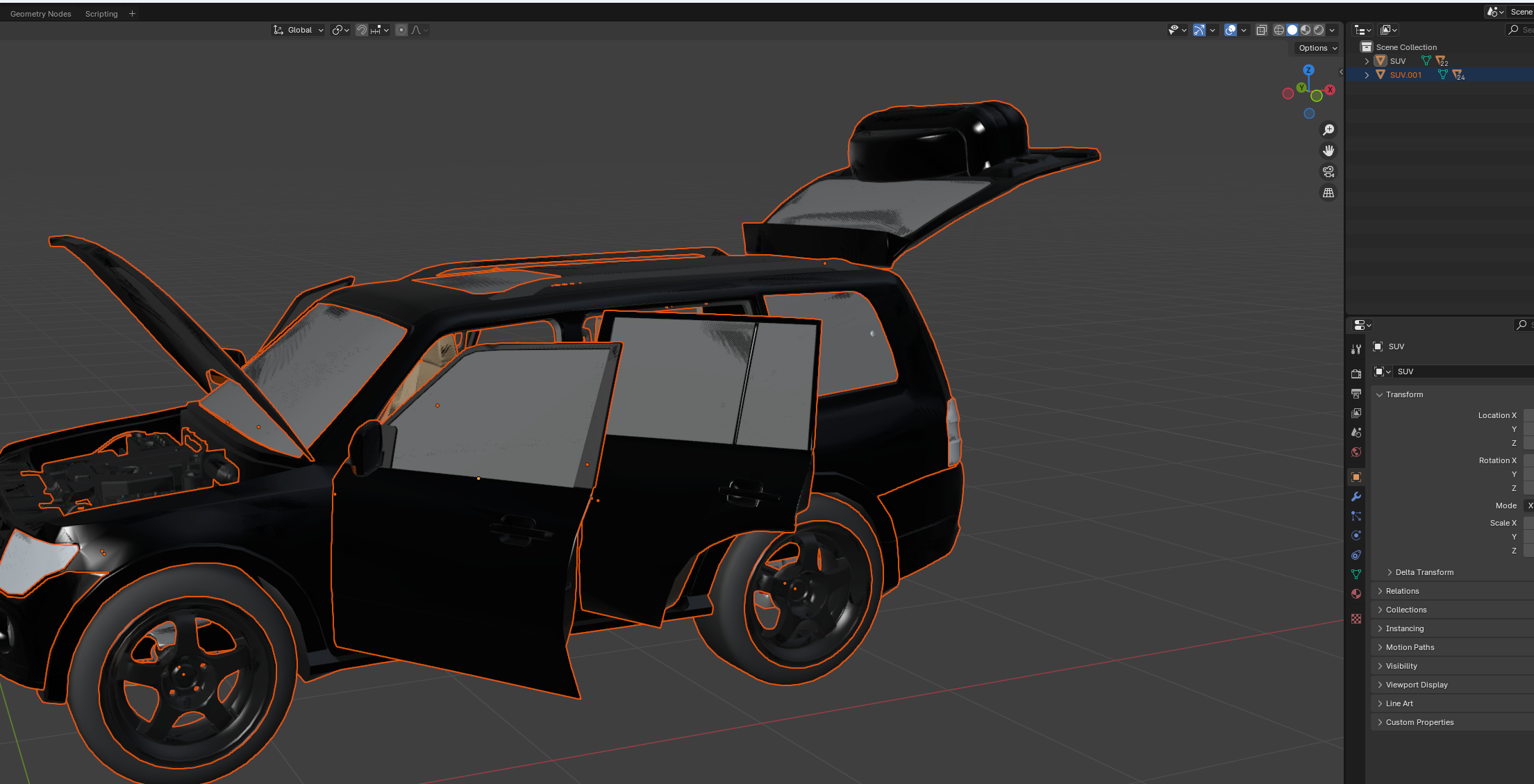Open the Options dropdown
The image size is (1534, 784).
point(1317,48)
